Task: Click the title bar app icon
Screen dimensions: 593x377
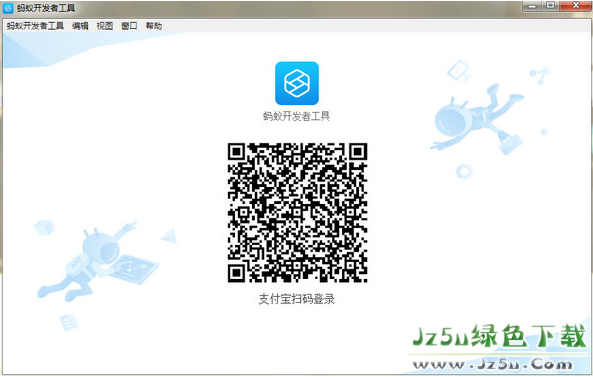Action: 8,8
